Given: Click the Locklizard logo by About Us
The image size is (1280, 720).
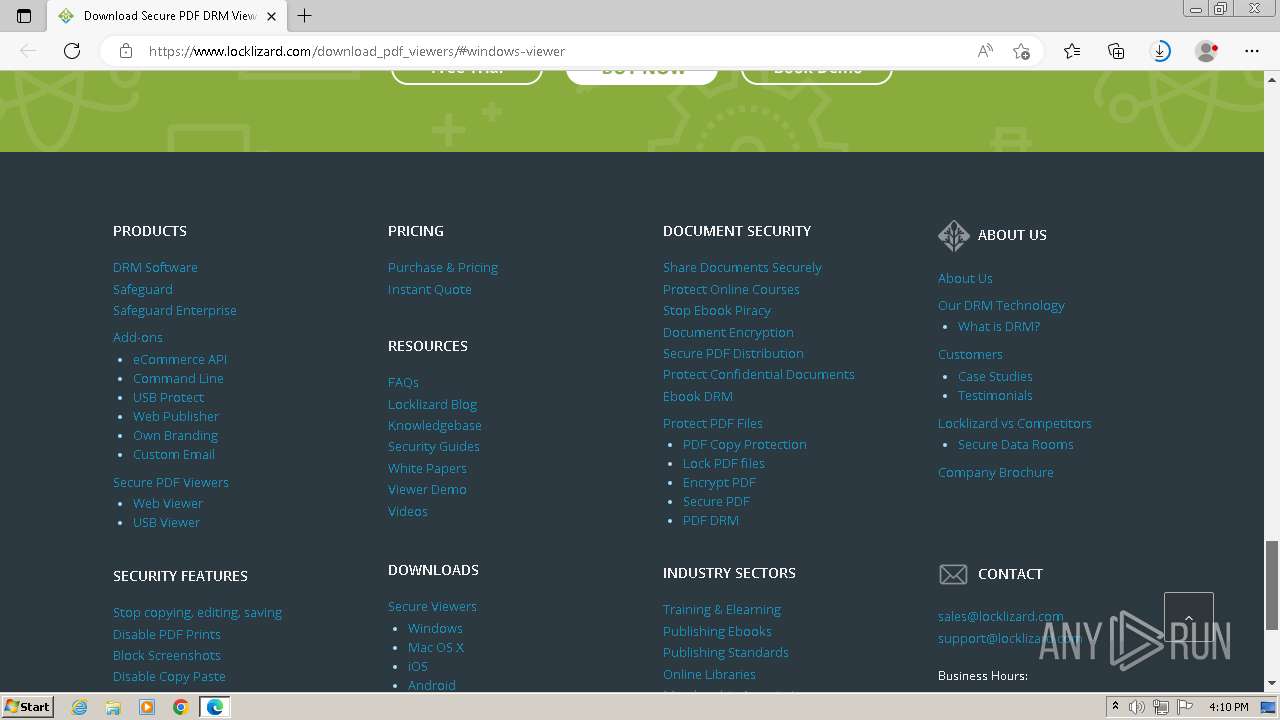Looking at the screenshot, I should coord(954,235).
